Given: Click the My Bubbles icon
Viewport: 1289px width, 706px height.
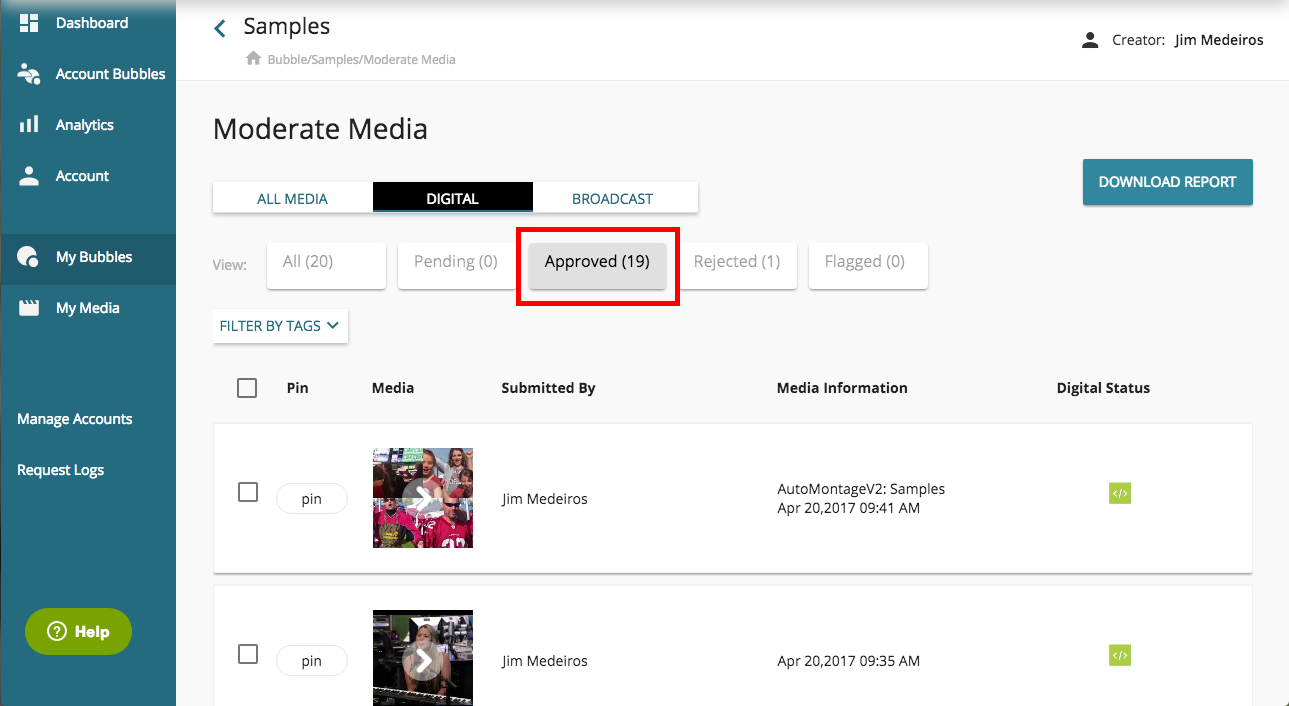Looking at the screenshot, I should pos(29,257).
